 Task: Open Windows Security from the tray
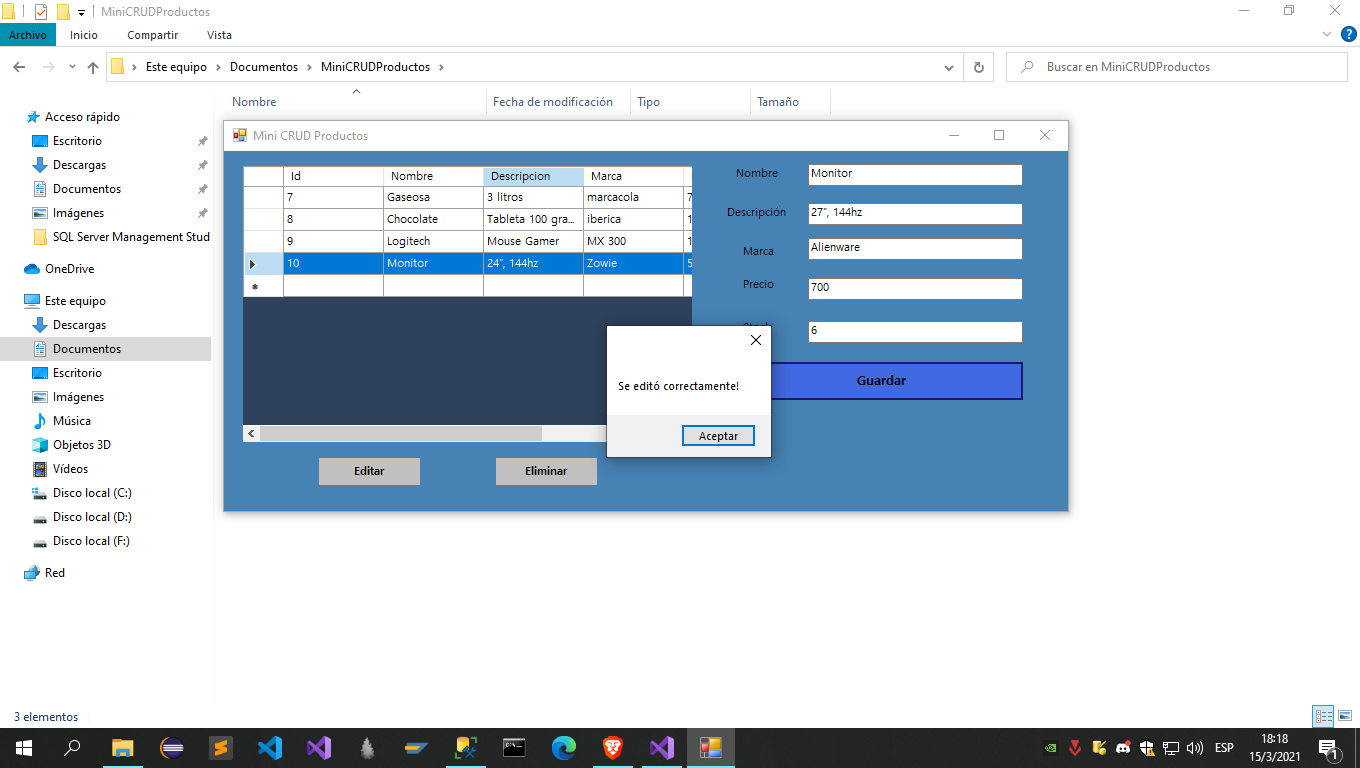tap(1147, 747)
